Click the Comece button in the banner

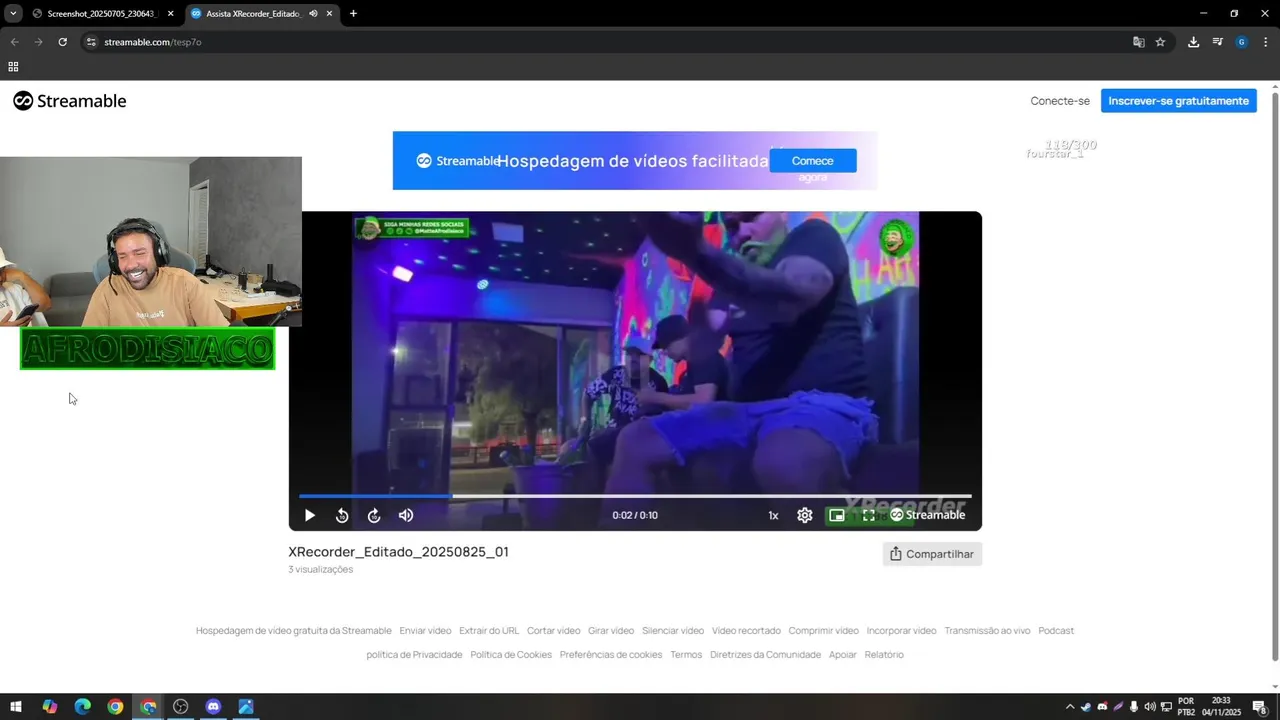[813, 161]
